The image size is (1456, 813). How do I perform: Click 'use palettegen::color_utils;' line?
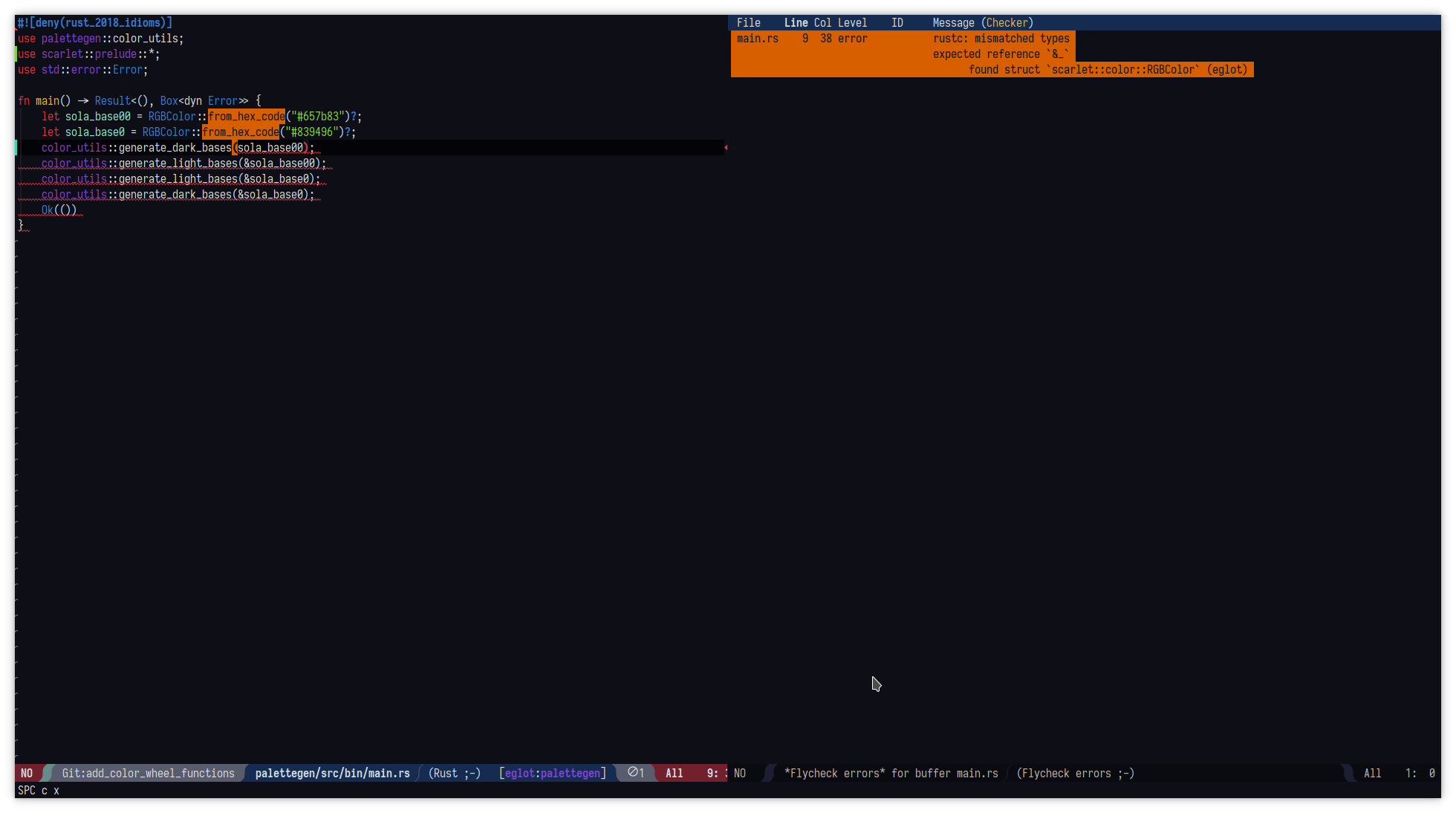coord(101,39)
